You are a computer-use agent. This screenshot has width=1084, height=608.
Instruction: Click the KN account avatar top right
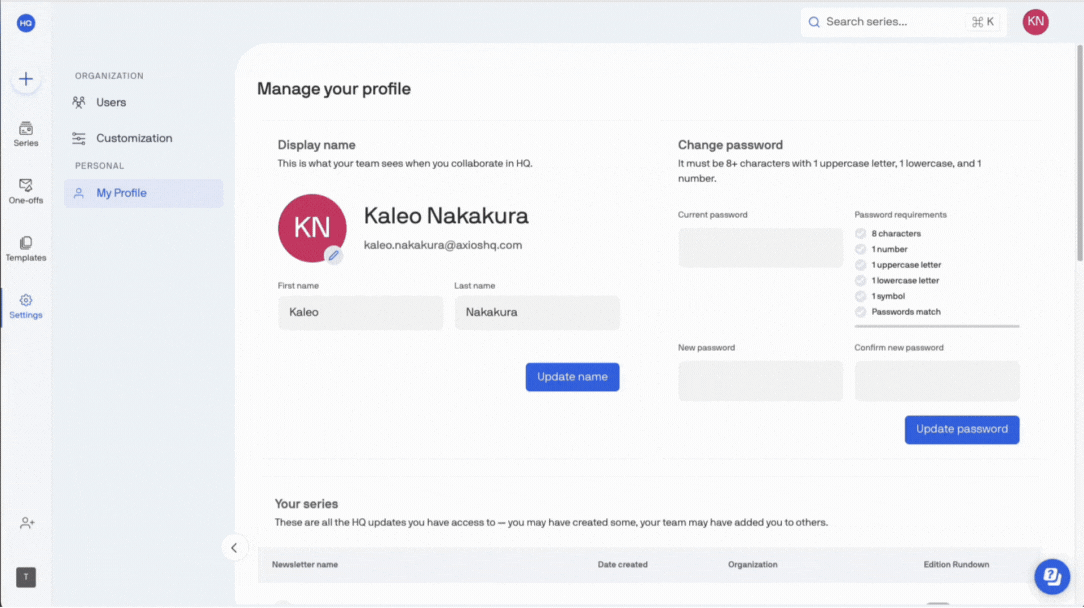1035,22
